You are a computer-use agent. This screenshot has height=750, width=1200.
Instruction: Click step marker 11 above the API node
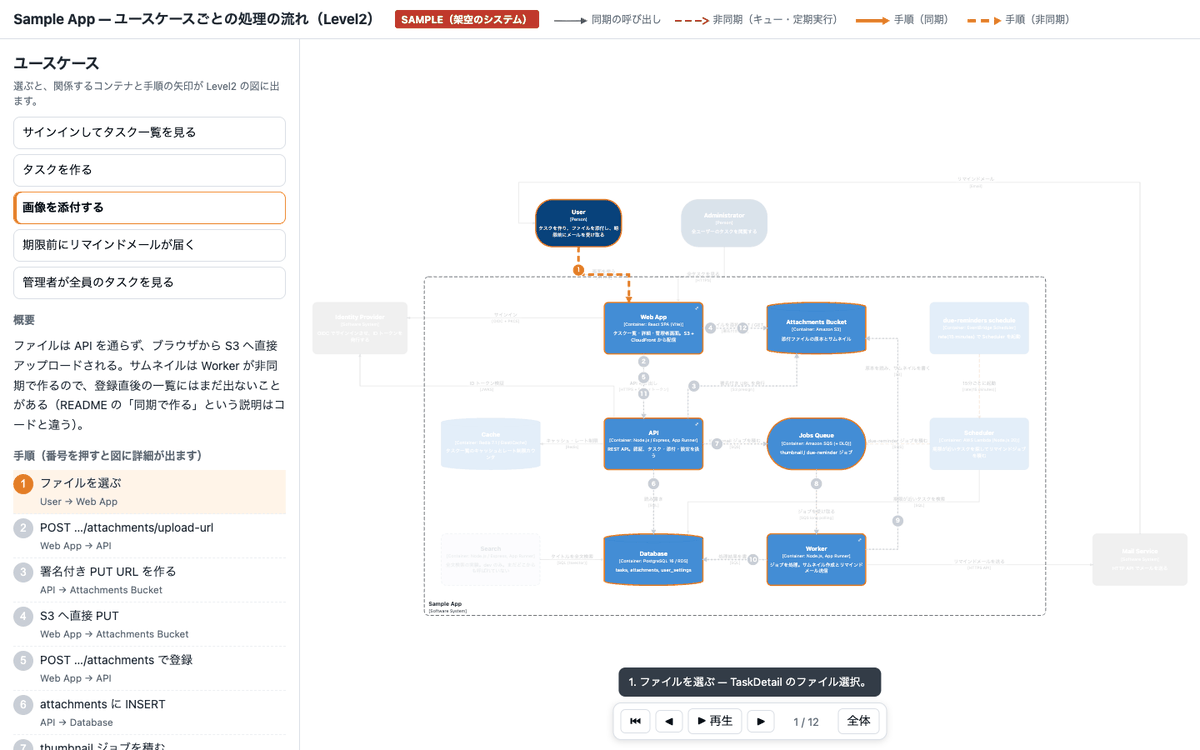point(644,394)
